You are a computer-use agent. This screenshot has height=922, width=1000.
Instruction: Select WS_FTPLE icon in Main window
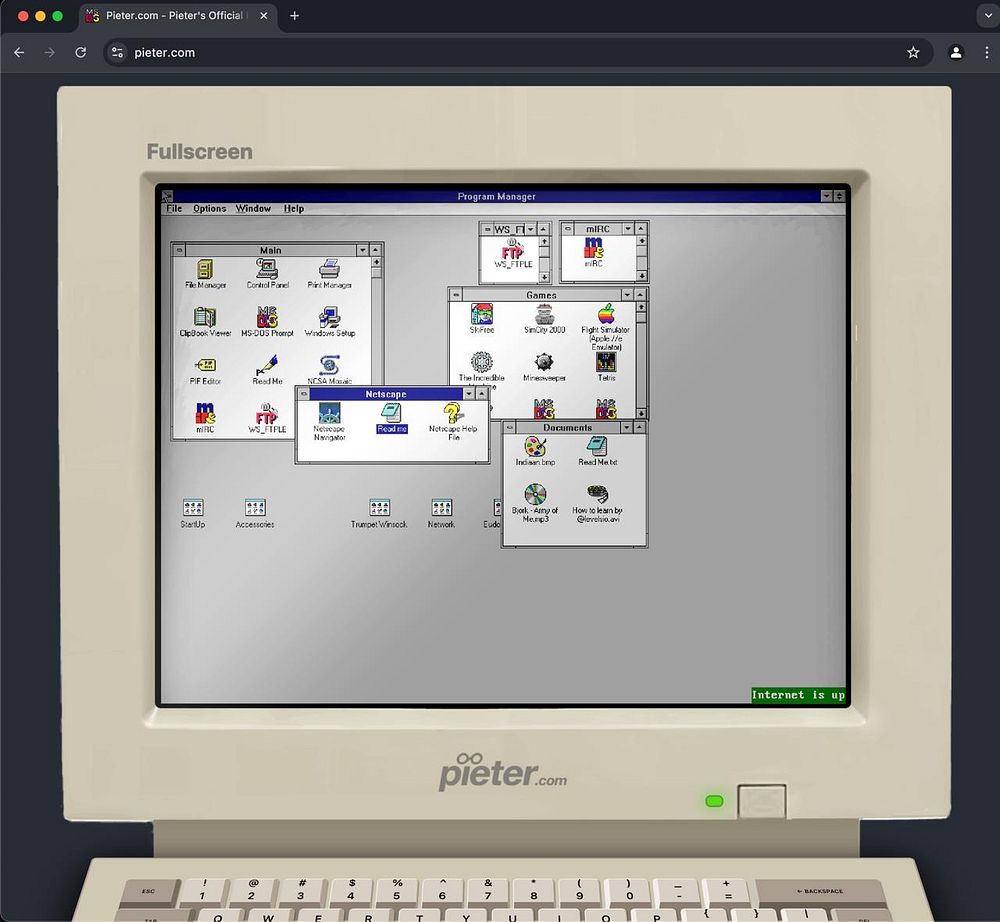coord(267,418)
